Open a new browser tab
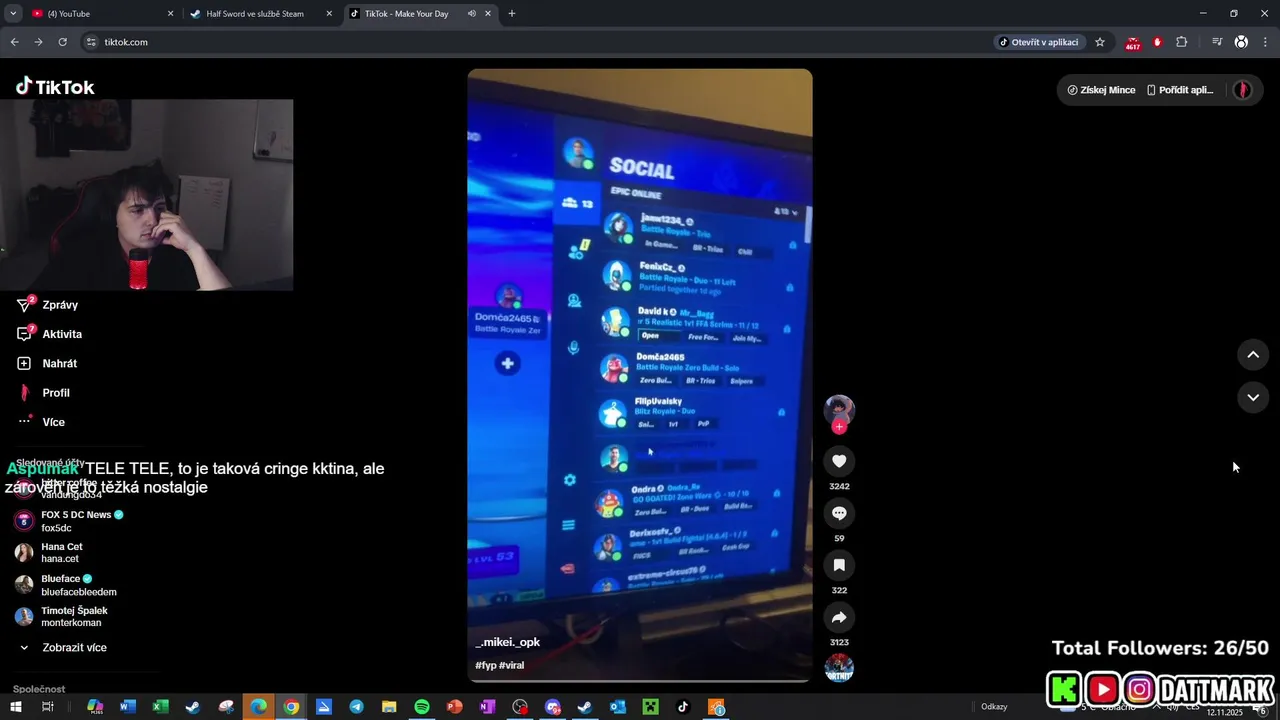1280x720 pixels. tap(512, 14)
